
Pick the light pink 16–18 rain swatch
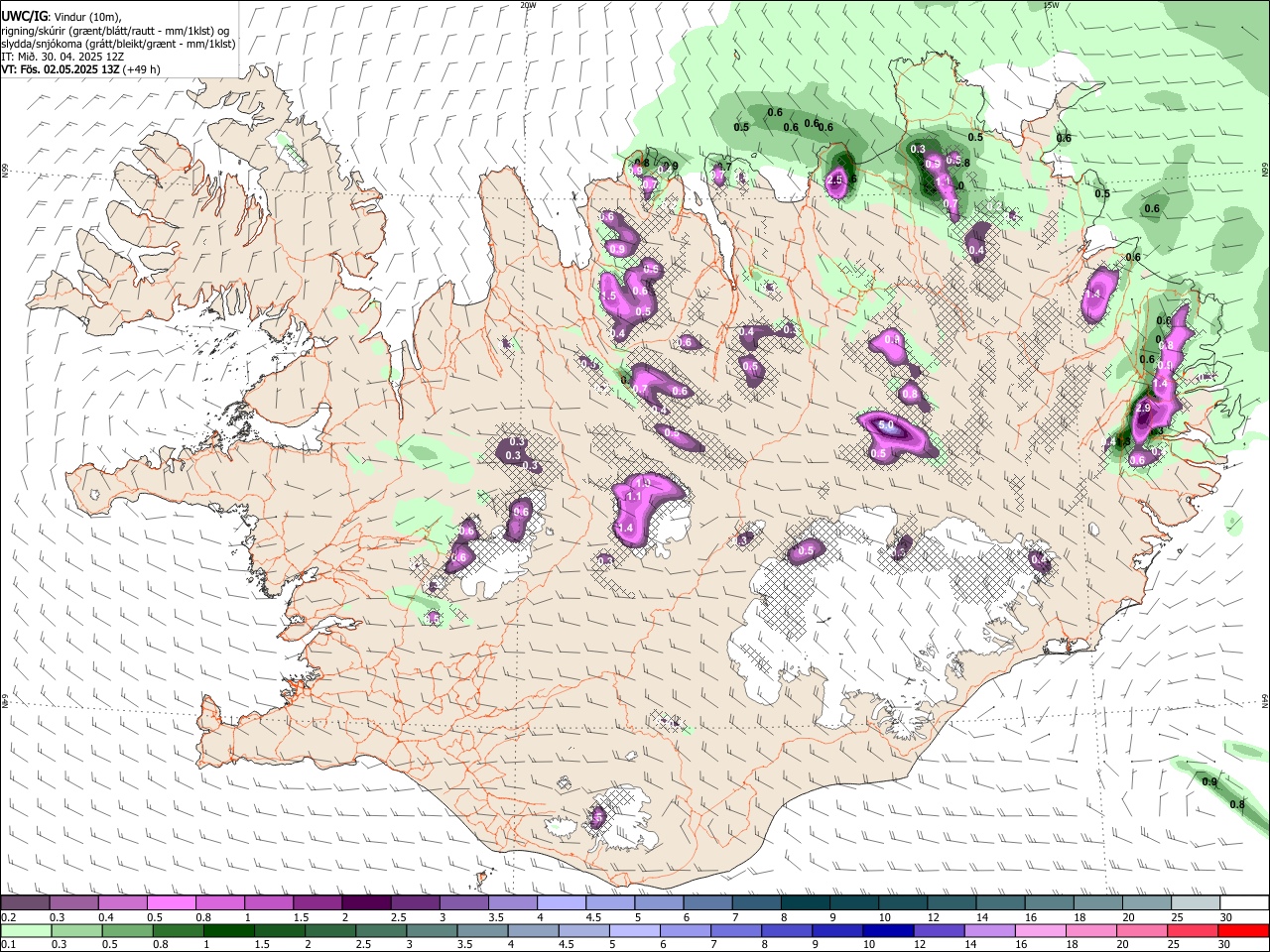pos(1042,931)
